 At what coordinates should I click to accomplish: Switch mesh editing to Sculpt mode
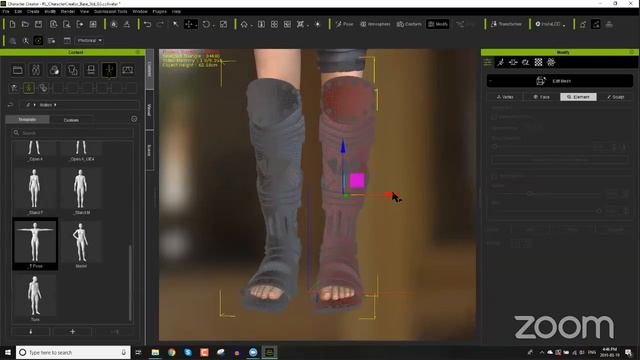pyautogui.click(x=615, y=97)
